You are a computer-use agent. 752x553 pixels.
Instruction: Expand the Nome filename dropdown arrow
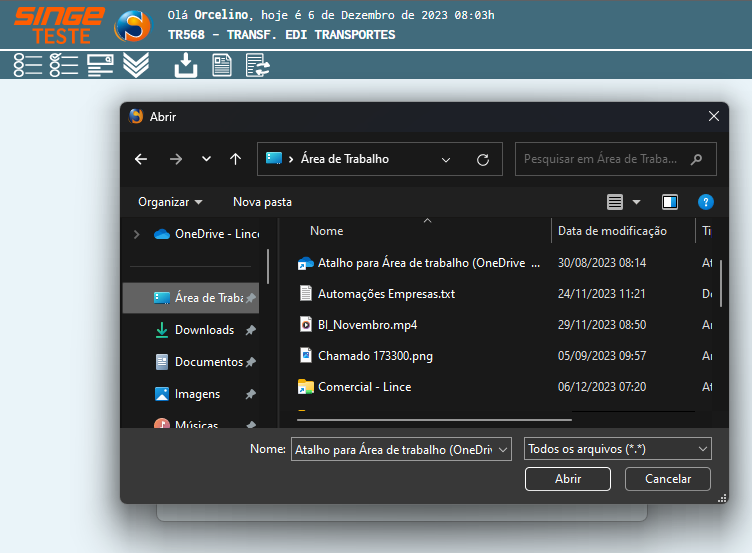click(503, 449)
